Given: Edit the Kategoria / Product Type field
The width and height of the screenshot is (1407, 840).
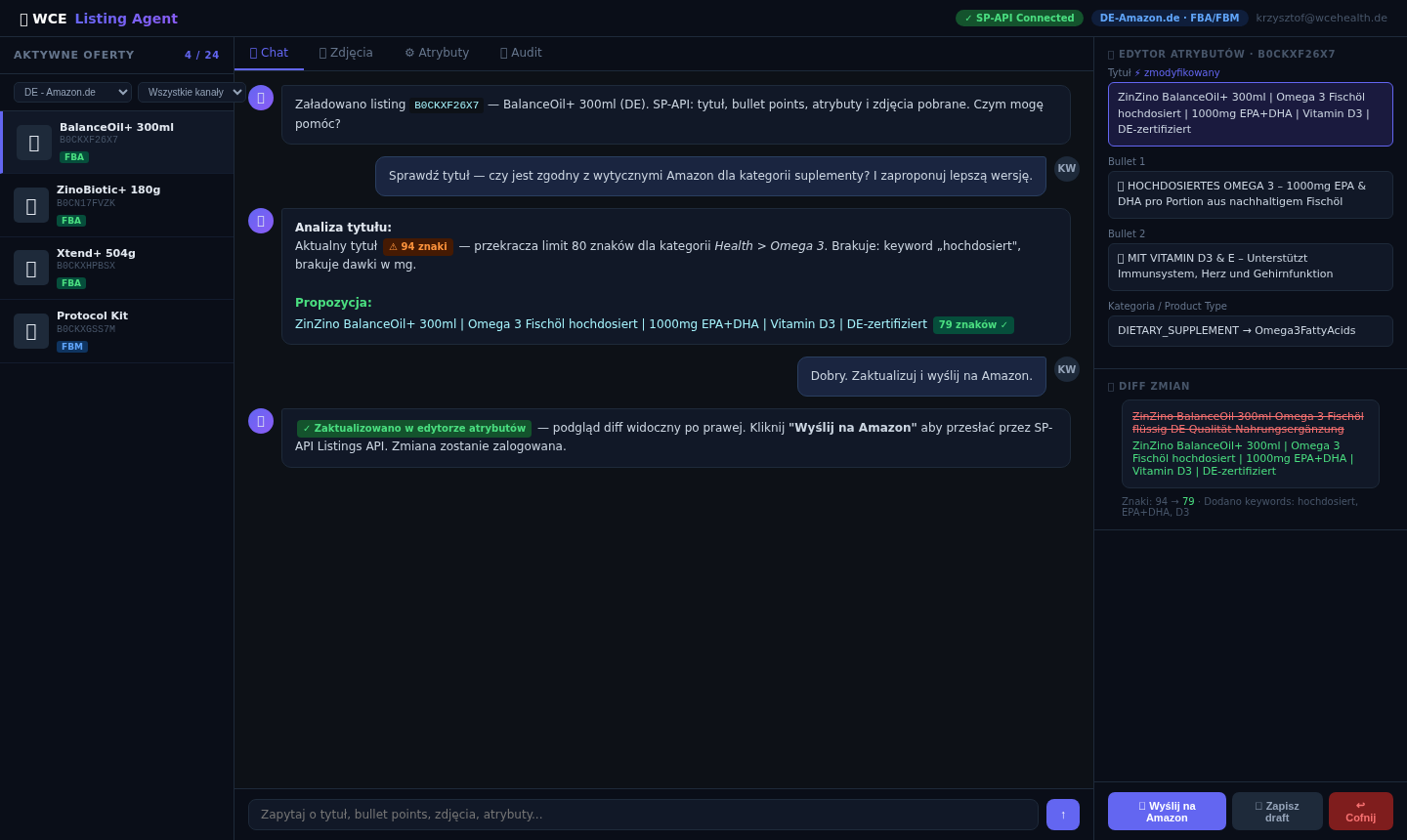Looking at the screenshot, I should coord(1251,331).
